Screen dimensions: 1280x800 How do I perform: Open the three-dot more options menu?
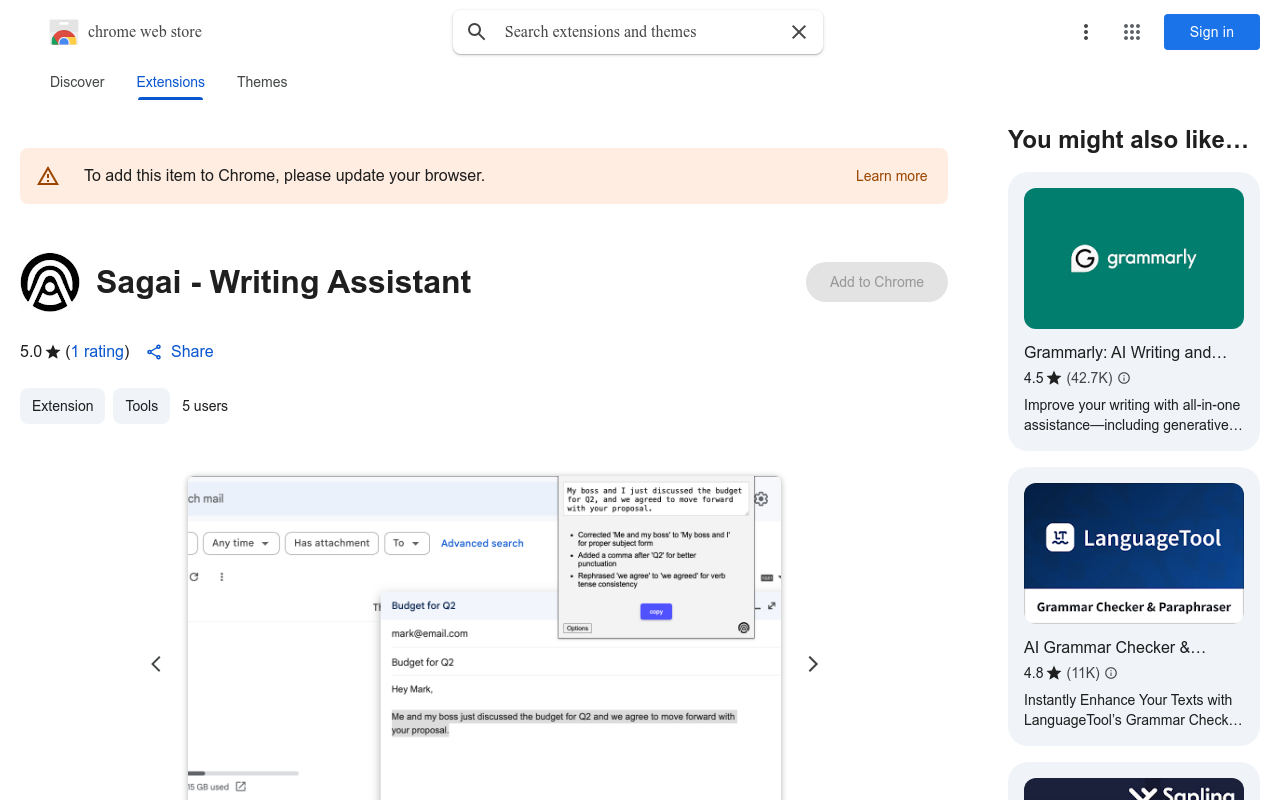(x=1086, y=32)
